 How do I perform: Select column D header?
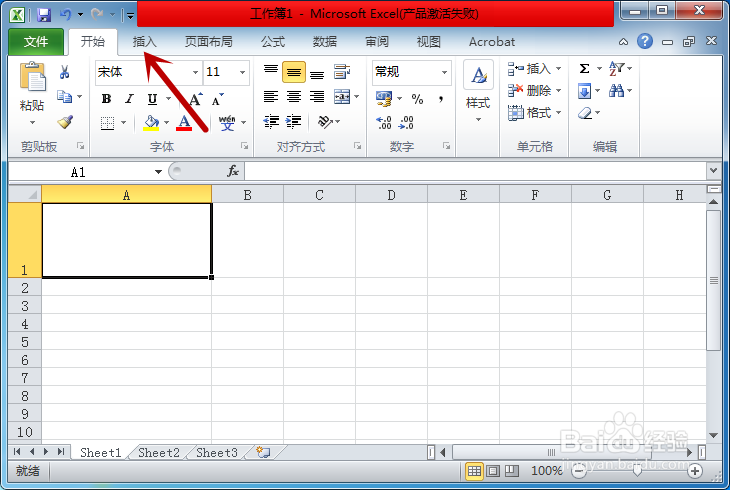(x=392, y=195)
